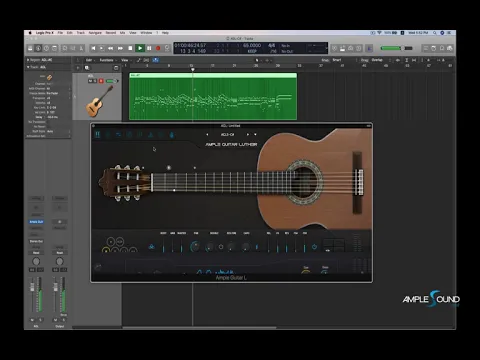Open the Editors pane via the scissors icon

tap(81, 48)
